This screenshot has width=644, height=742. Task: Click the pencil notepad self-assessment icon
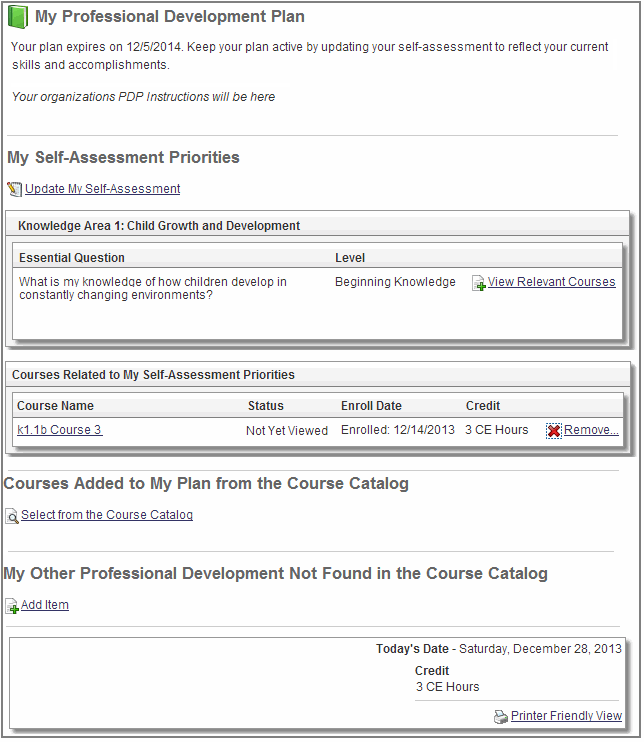pos(14,189)
